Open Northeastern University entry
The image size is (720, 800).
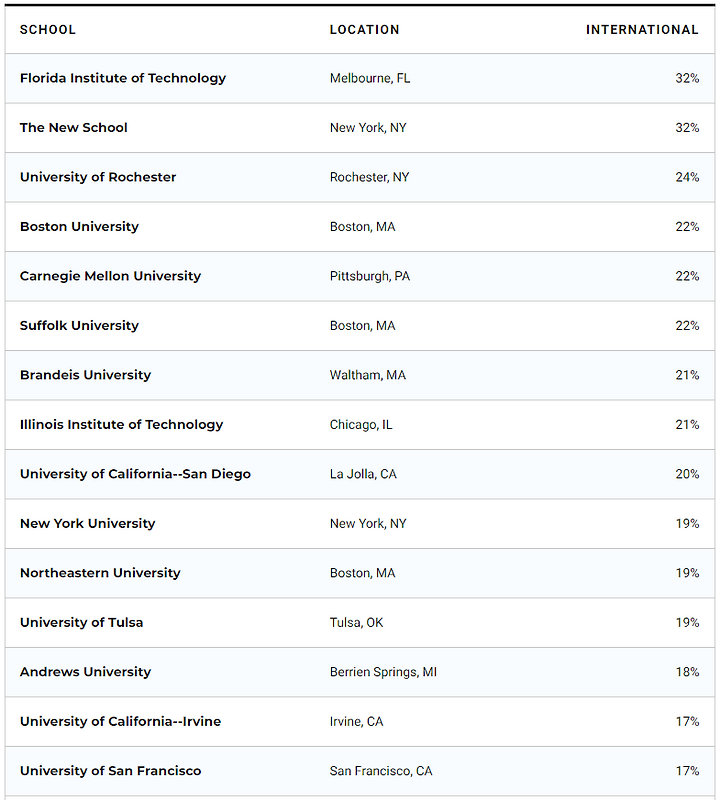(x=100, y=573)
